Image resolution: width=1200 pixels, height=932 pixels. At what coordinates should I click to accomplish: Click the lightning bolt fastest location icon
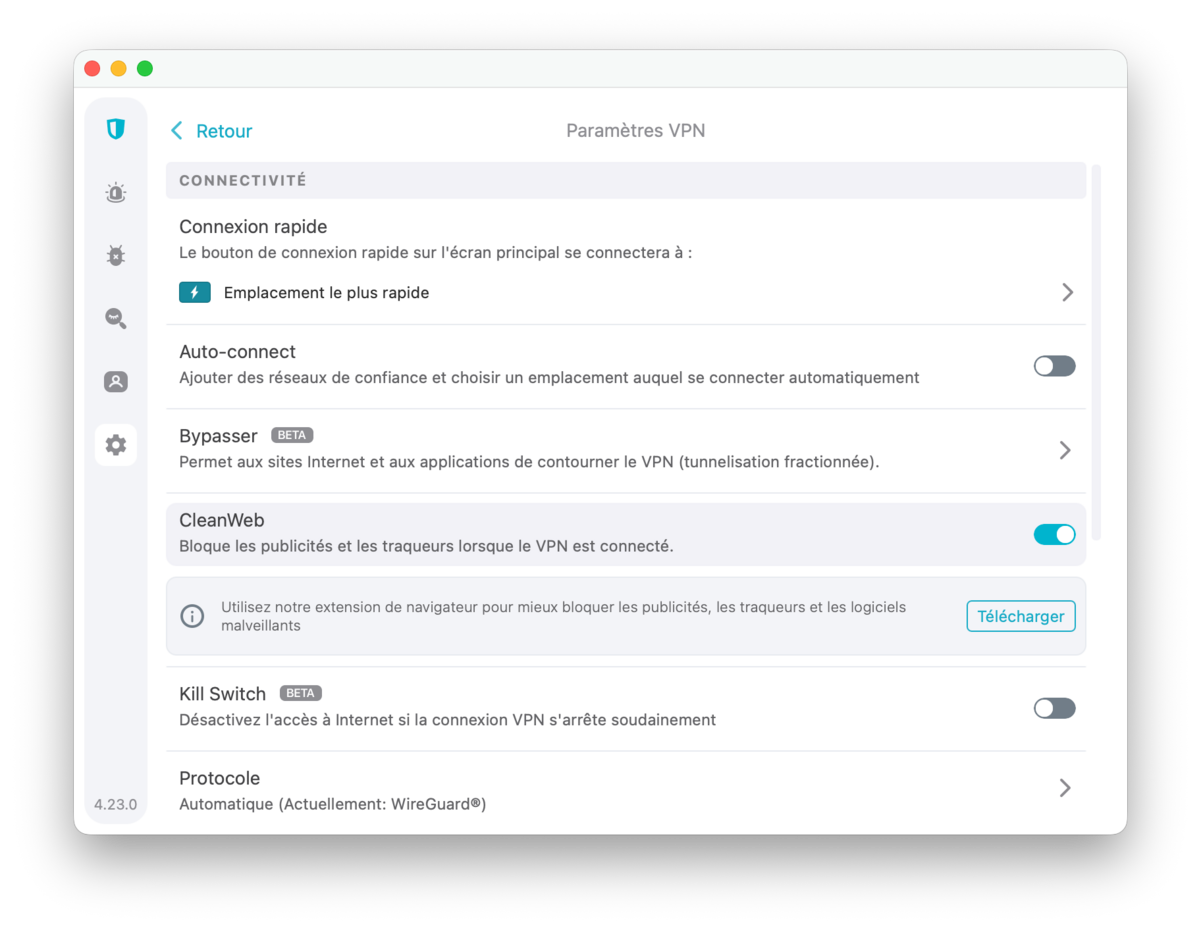point(195,292)
